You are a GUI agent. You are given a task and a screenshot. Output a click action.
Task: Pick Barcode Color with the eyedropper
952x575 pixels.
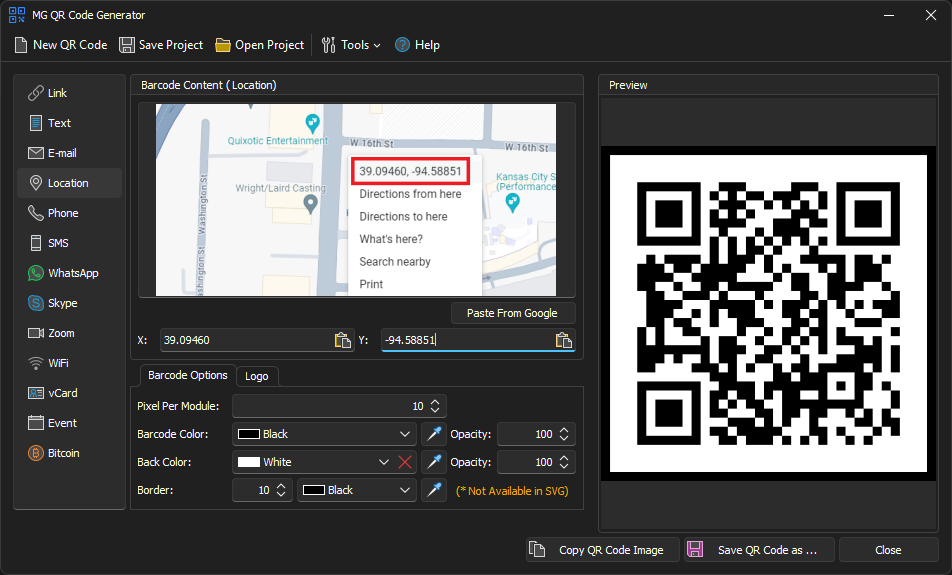pyautogui.click(x=434, y=434)
